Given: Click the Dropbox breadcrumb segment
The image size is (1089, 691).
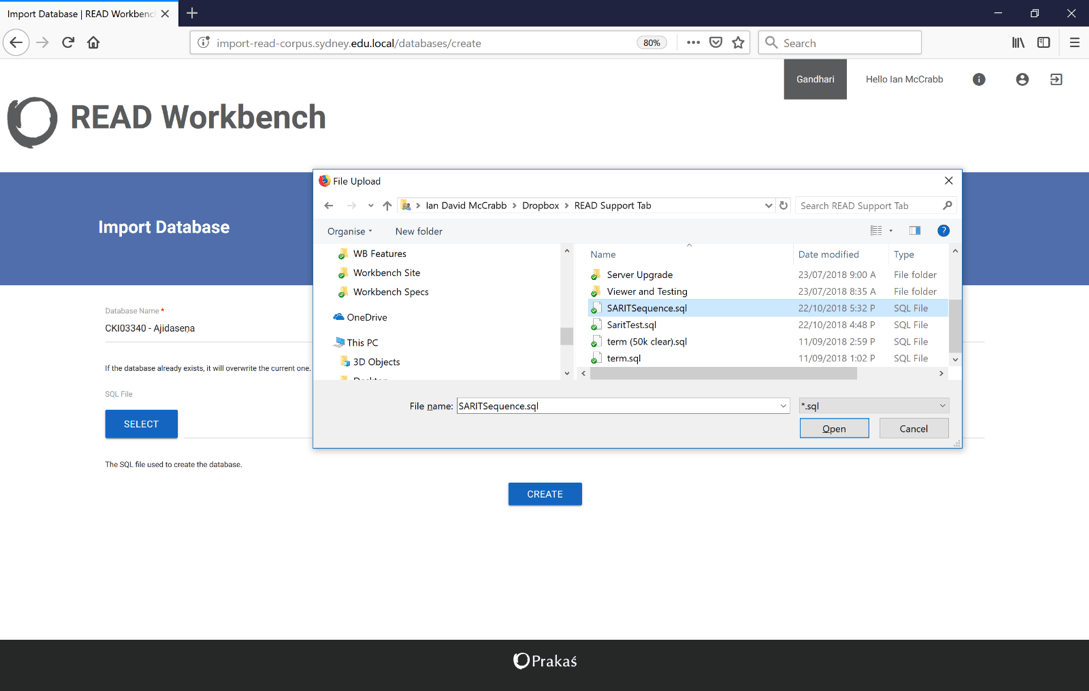Looking at the screenshot, I should tap(540, 206).
